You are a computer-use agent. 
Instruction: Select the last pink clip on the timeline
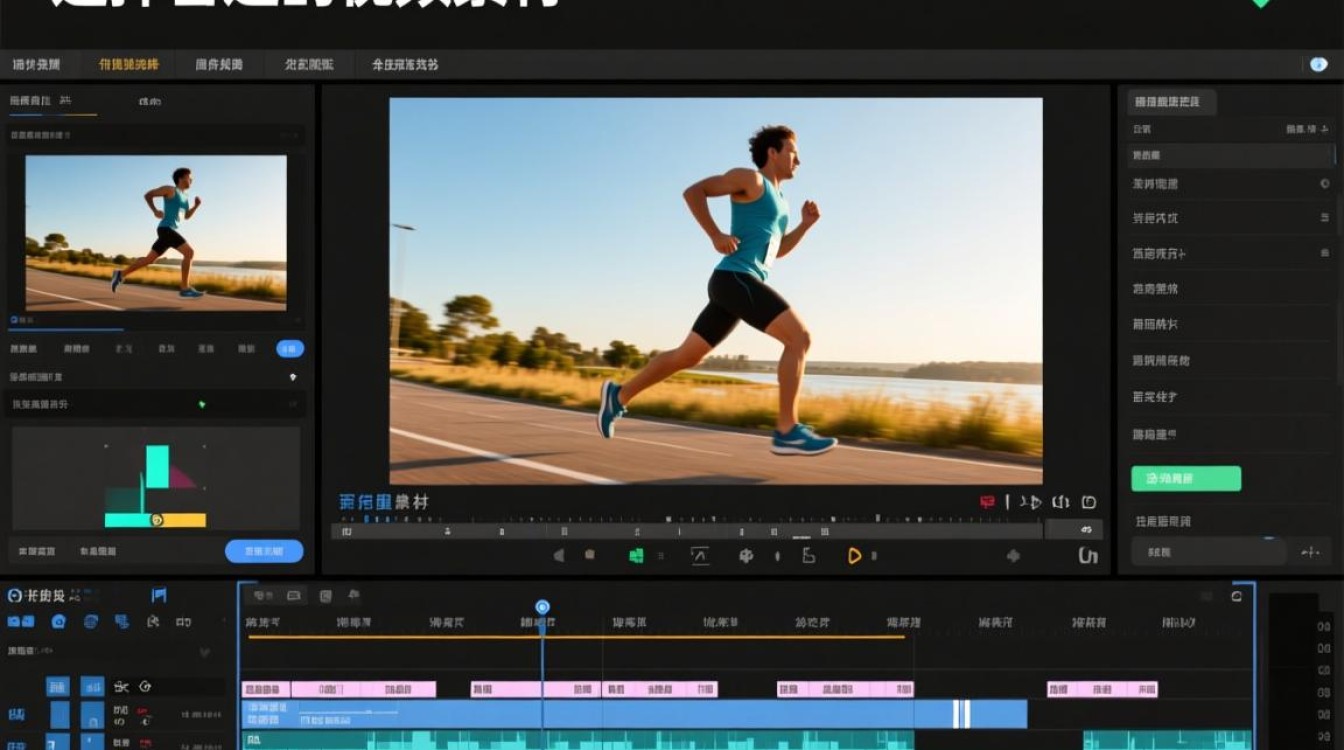1102,689
